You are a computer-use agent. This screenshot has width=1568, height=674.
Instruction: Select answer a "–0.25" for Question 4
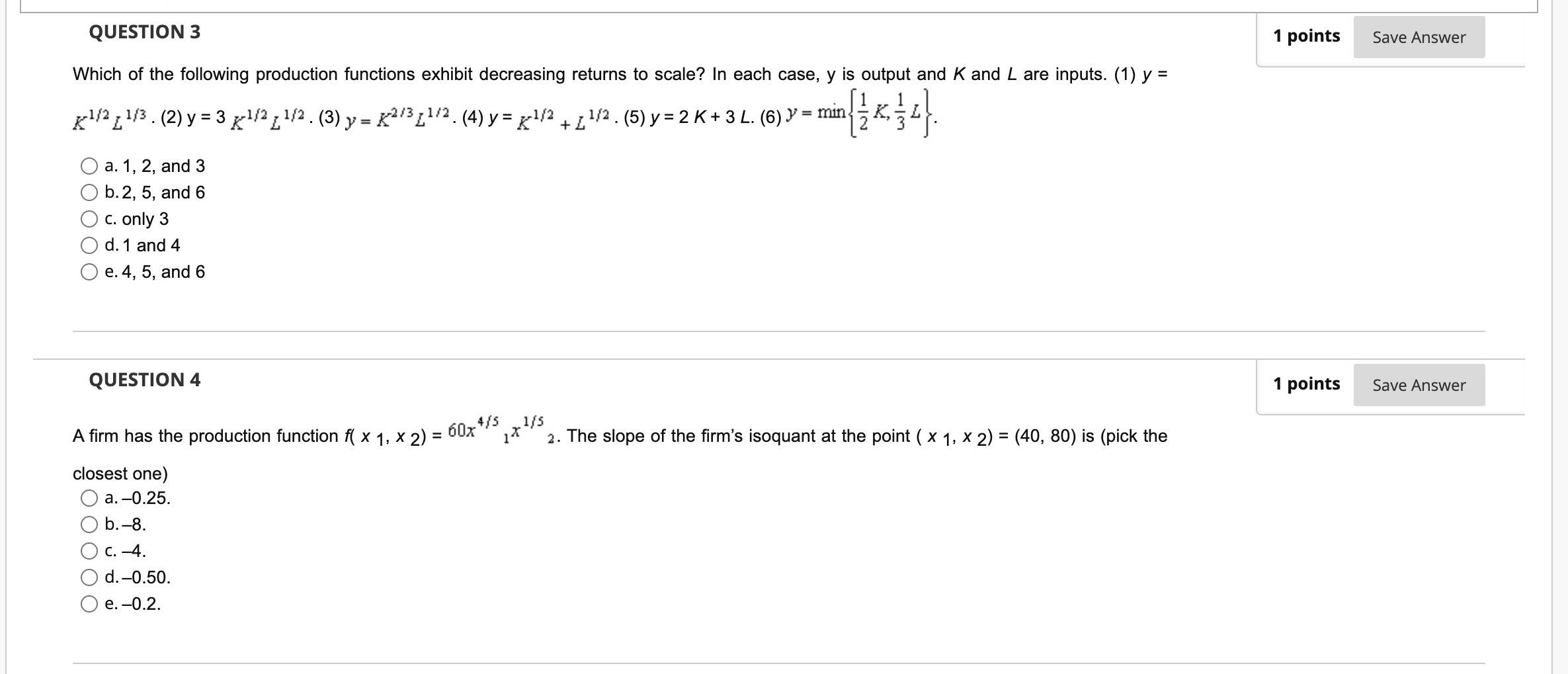89,499
